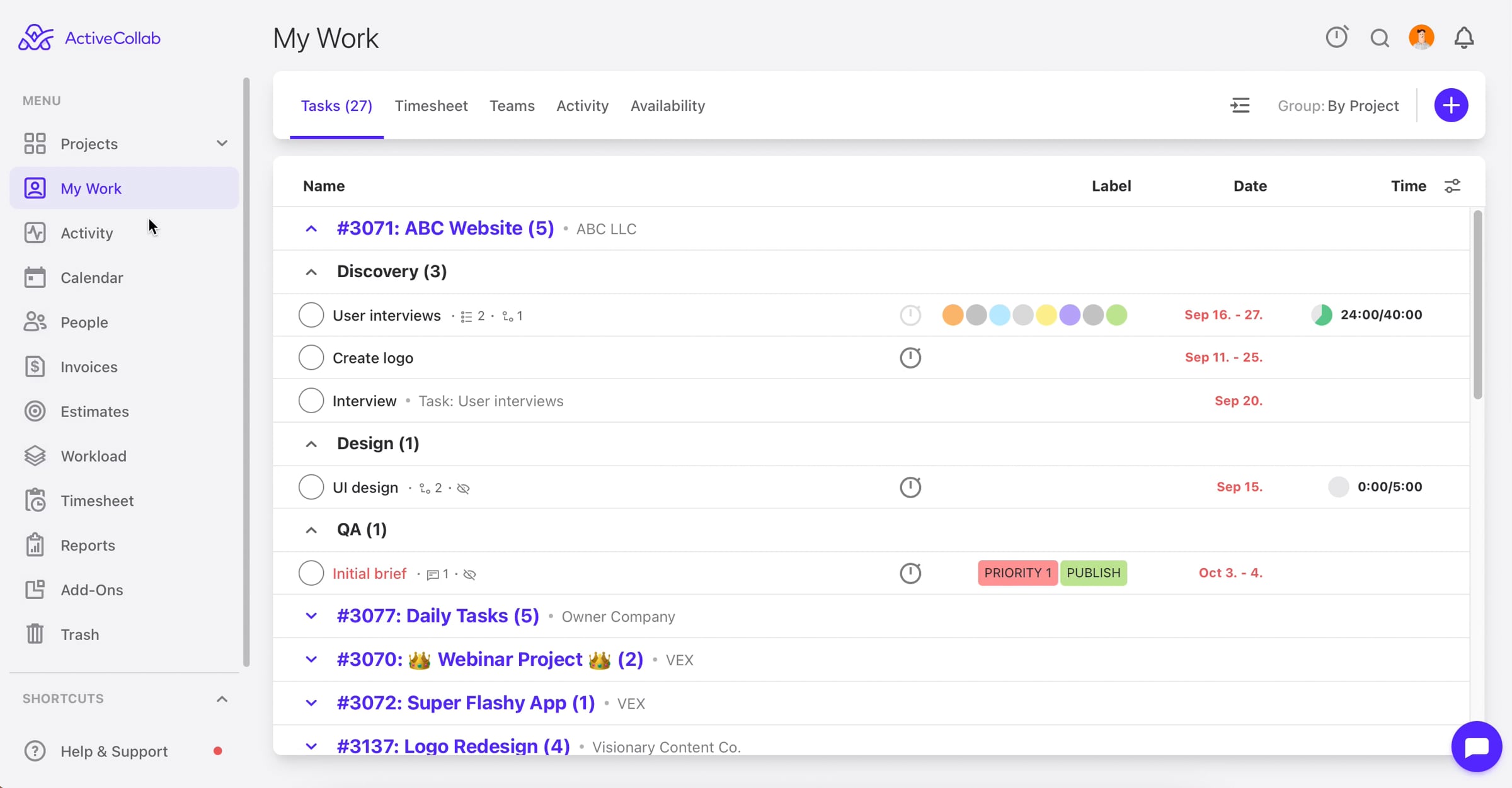Mark Initial brief task as complete
Viewport: 1512px width, 788px height.
click(x=311, y=573)
